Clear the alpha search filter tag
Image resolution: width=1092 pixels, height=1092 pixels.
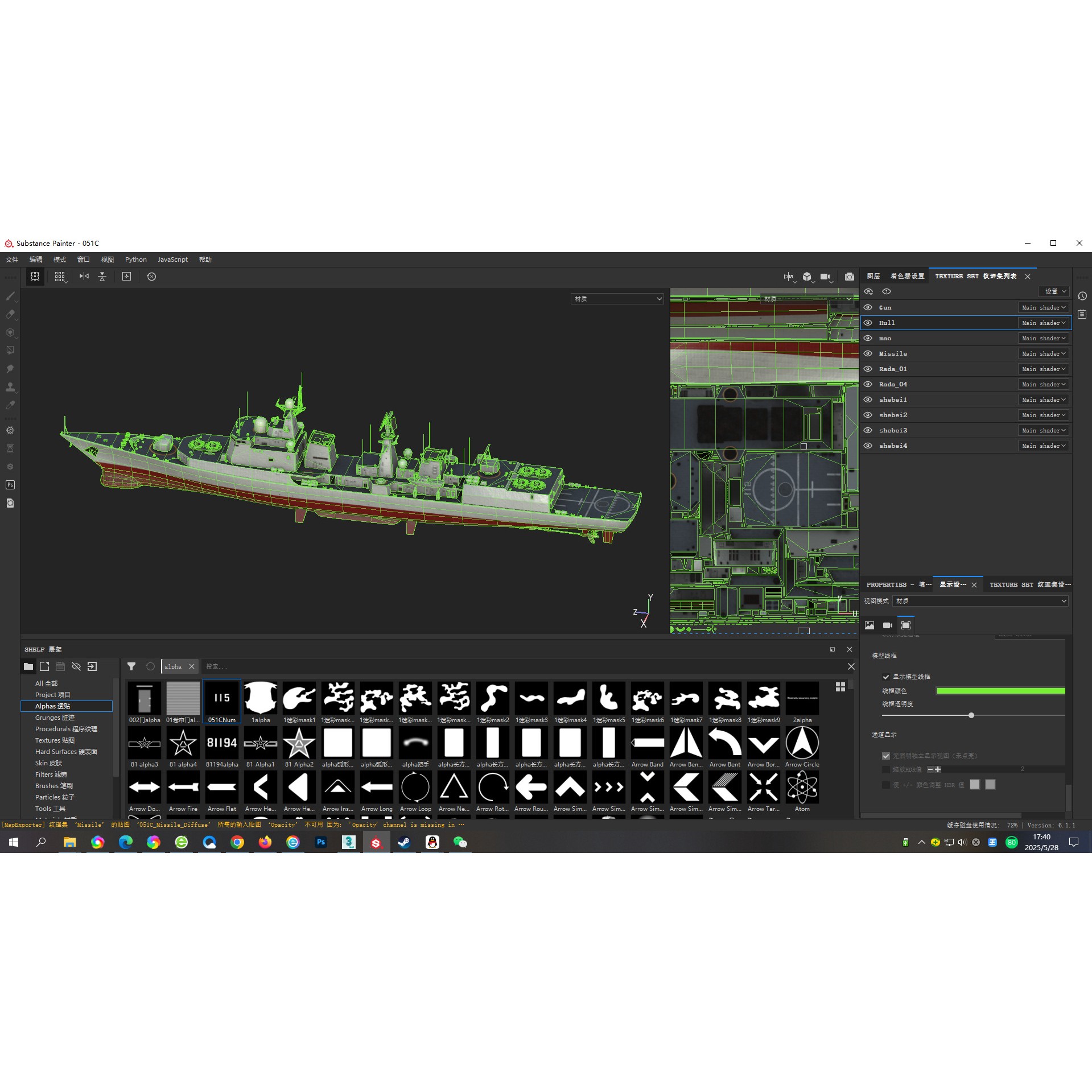(x=192, y=666)
